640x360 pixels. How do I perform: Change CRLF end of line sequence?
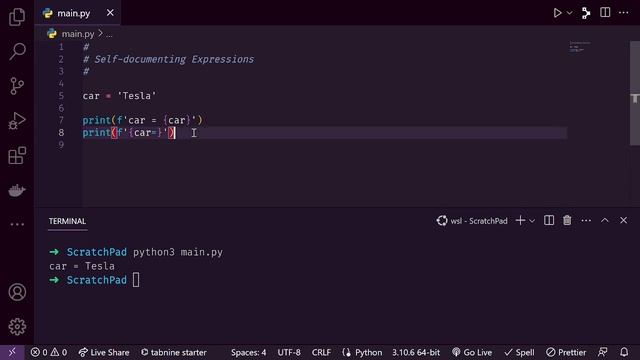pyautogui.click(x=321, y=352)
